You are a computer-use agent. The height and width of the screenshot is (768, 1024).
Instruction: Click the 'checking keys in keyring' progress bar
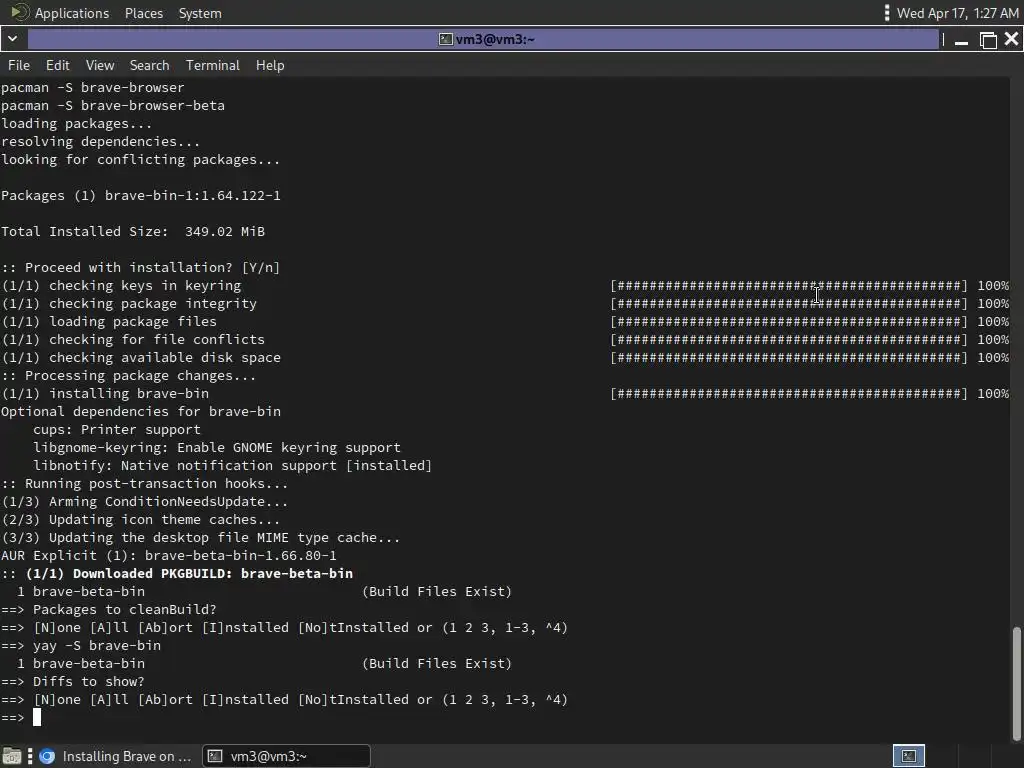point(789,285)
